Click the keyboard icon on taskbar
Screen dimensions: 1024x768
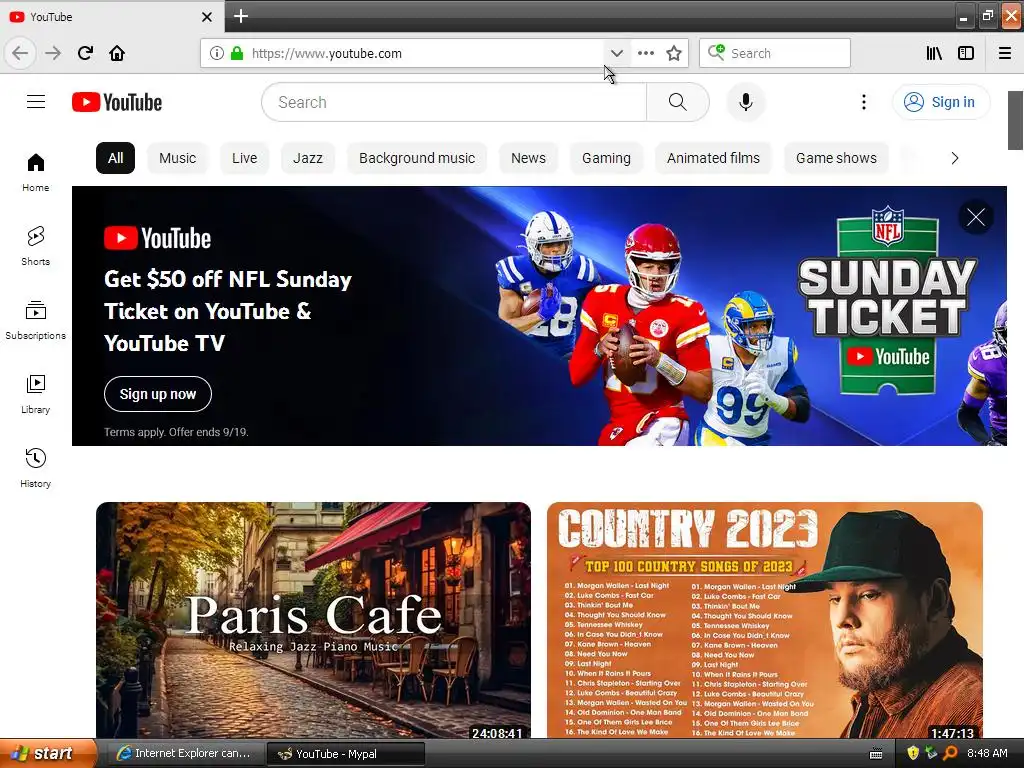click(x=876, y=754)
